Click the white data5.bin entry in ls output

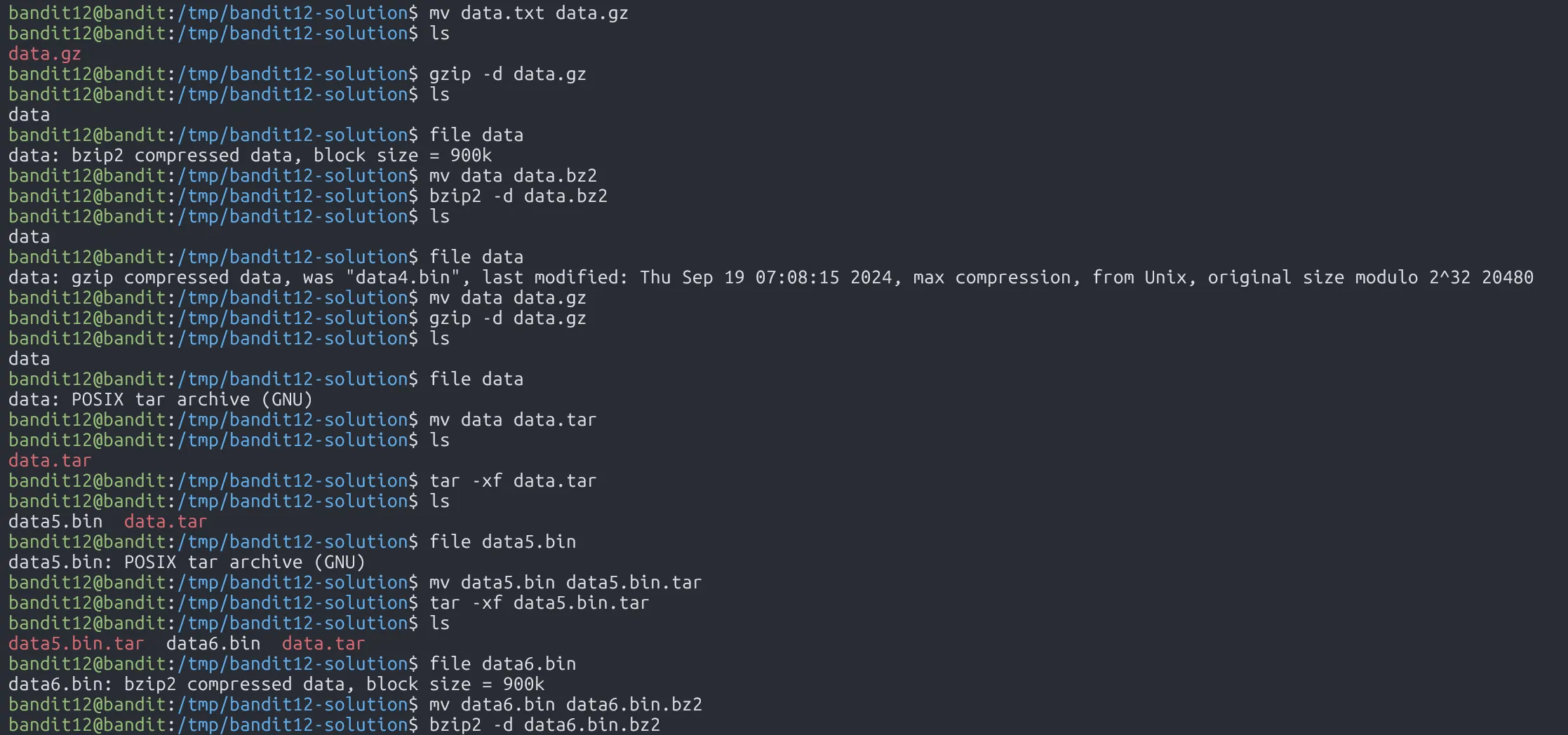(55, 522)
